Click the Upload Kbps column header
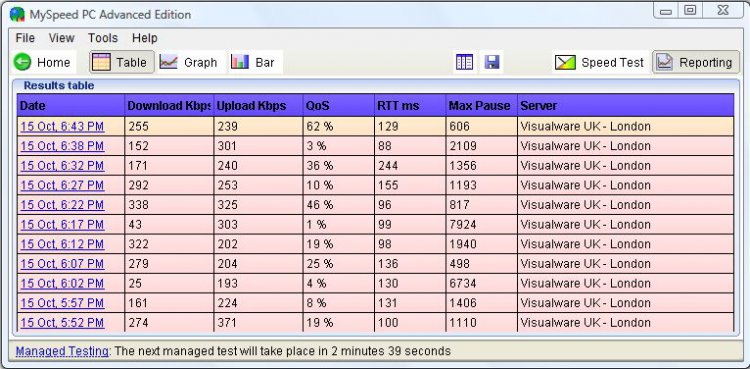 pyautogui.click(x=258, y=106)
